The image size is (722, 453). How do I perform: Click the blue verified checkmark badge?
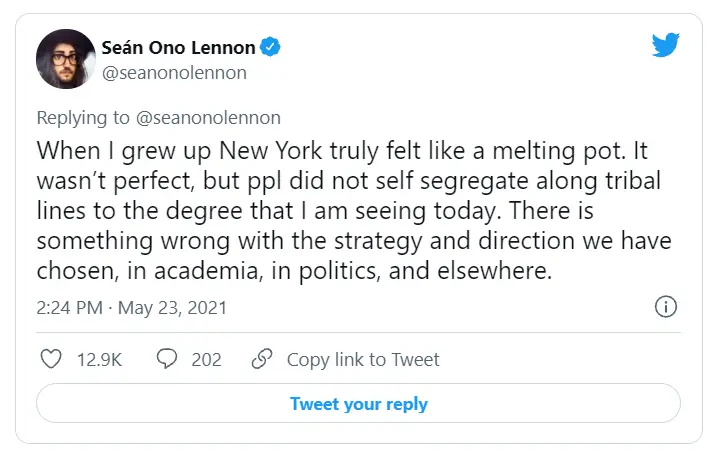[x=270, y=47]
